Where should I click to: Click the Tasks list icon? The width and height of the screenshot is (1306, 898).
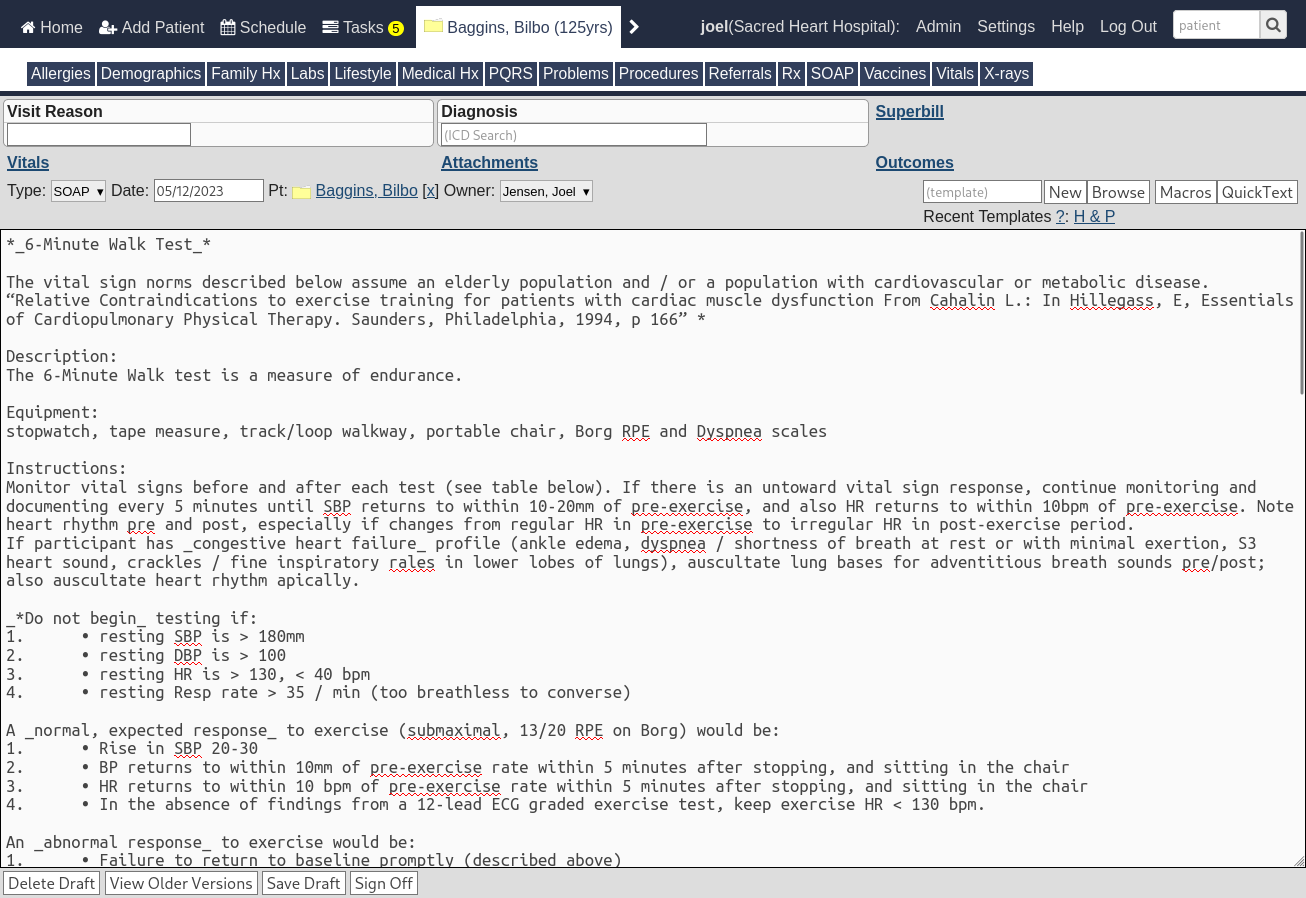pos(330,28)
